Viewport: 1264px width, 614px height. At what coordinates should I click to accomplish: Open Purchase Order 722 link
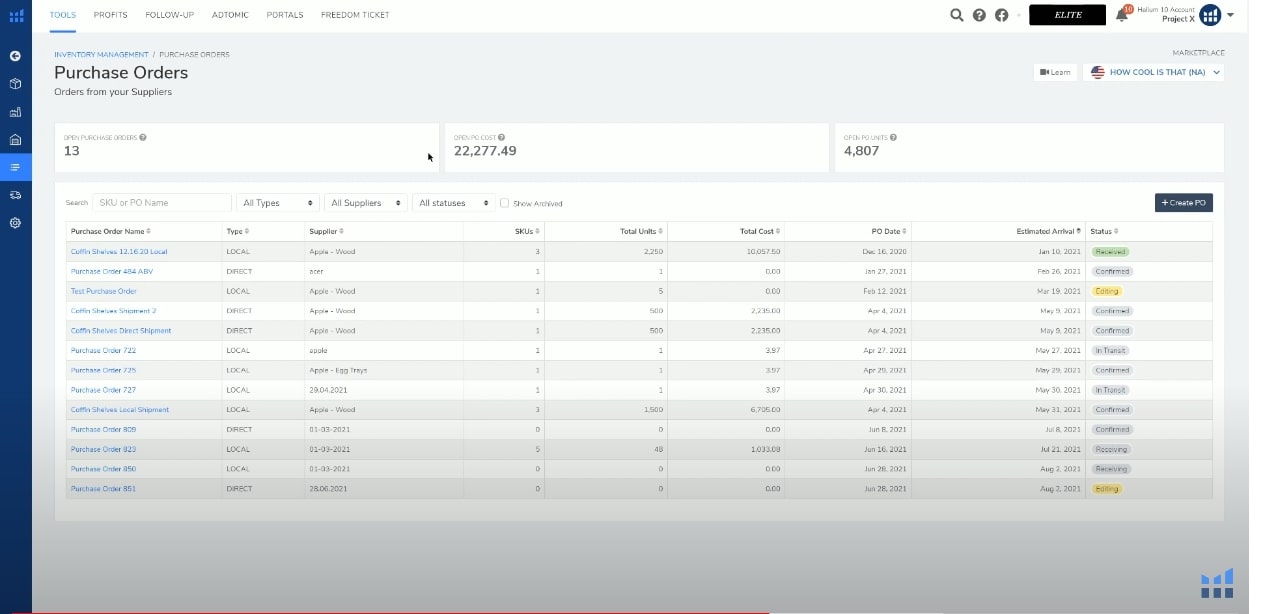[x=103, y=350]
